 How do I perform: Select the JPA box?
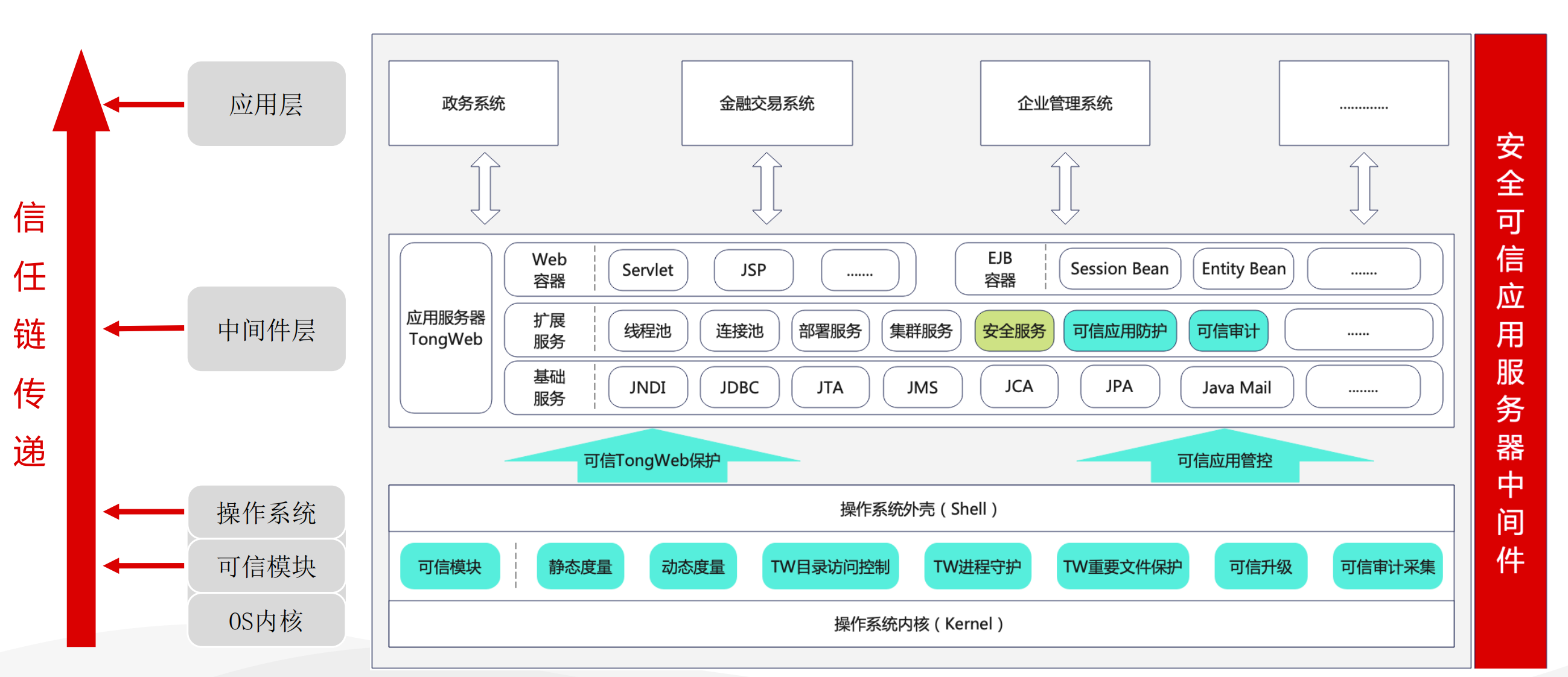click(x=1120, y=386)
